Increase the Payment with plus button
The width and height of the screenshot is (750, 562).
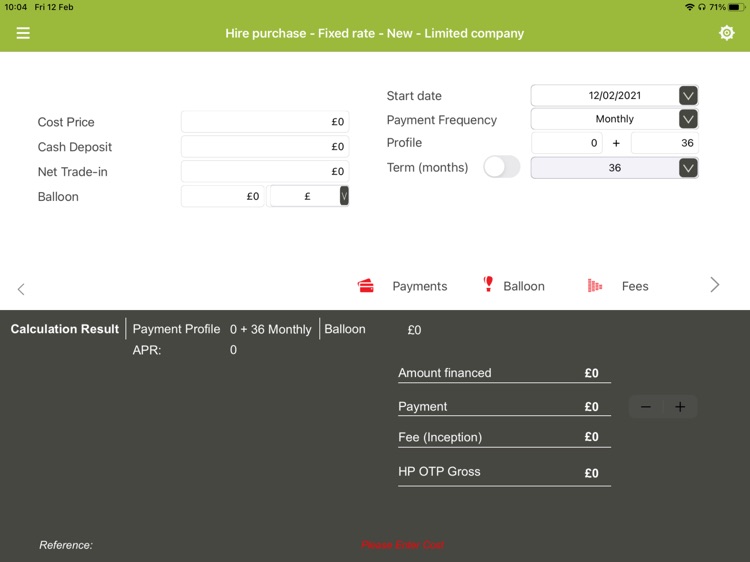pyautogui.click(x=680, y=407)
